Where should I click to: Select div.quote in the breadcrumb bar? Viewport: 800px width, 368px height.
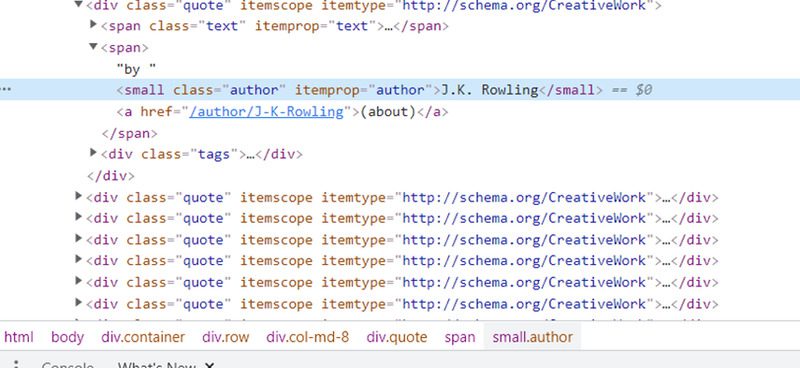[396, 337]
